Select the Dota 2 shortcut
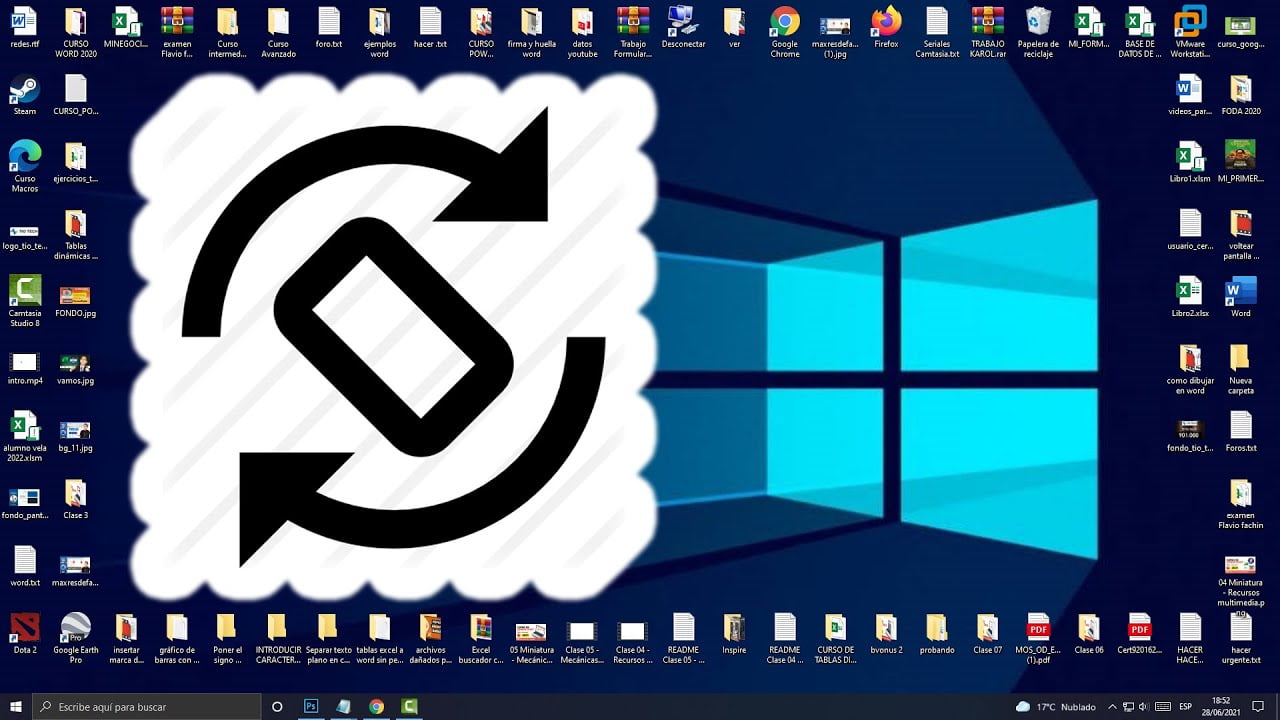Viewport: 1280px width, 720px height. 24,632
